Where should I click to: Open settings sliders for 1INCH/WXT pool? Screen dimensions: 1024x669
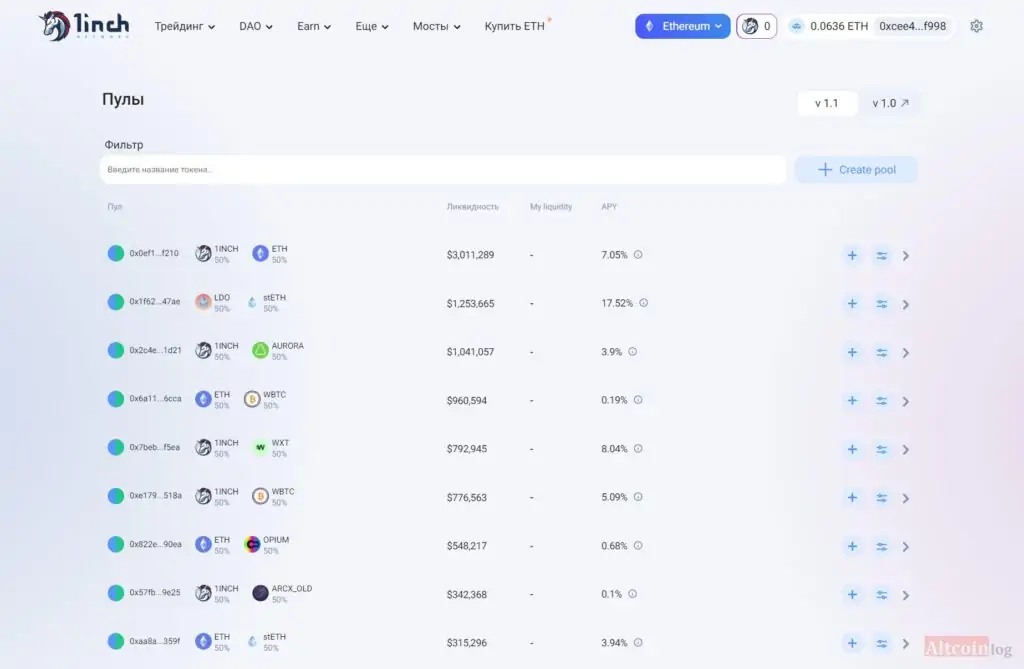click(882, 449)
